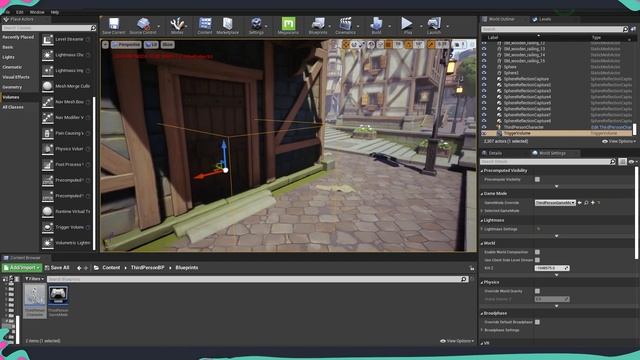Switch to the Levels tab
This screenshot has width=640, height=360.
tap(542, 19)
